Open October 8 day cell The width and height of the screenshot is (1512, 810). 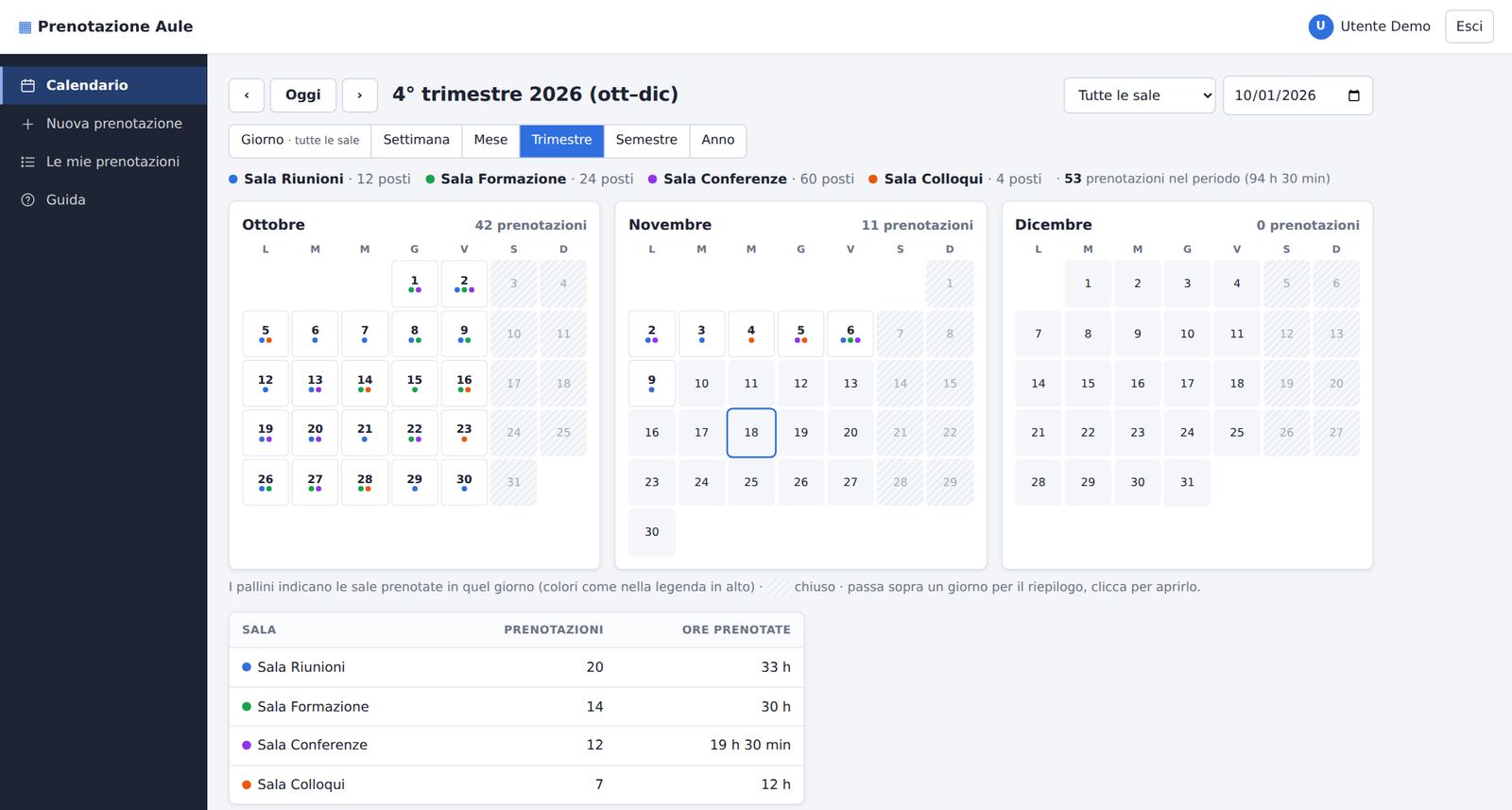pyautogui.click(x=414, y=334)
